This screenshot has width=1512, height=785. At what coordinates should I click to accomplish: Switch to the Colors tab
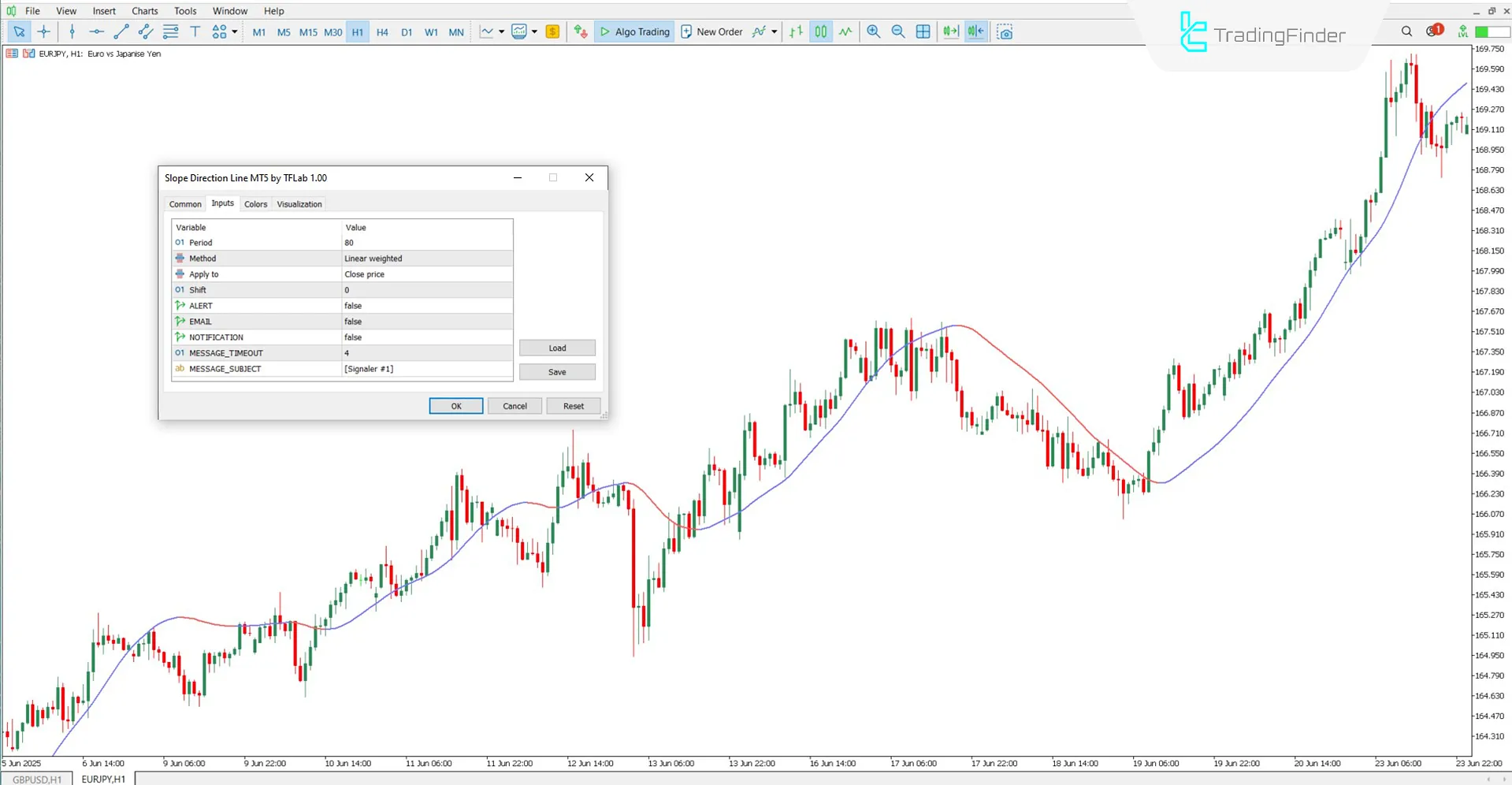pos(255,203)
